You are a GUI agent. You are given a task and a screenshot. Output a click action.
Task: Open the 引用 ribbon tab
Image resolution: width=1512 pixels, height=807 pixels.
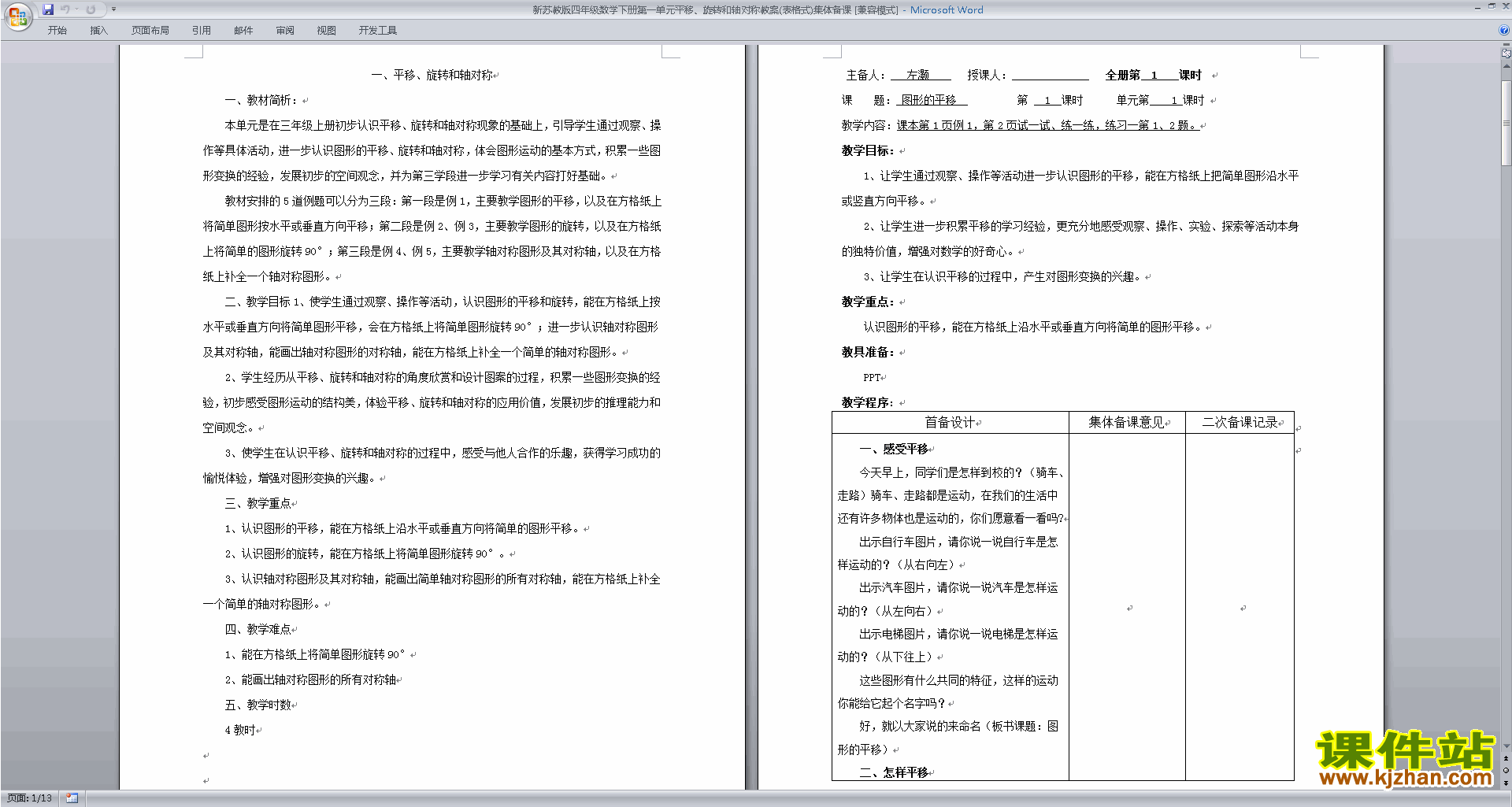202,31
